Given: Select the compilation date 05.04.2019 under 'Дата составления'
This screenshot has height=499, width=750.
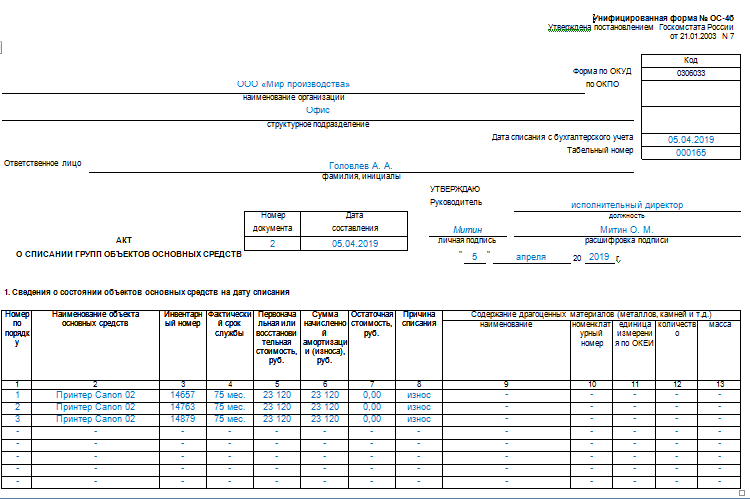Looking at the screenshot, I should (x=355, y=244).
